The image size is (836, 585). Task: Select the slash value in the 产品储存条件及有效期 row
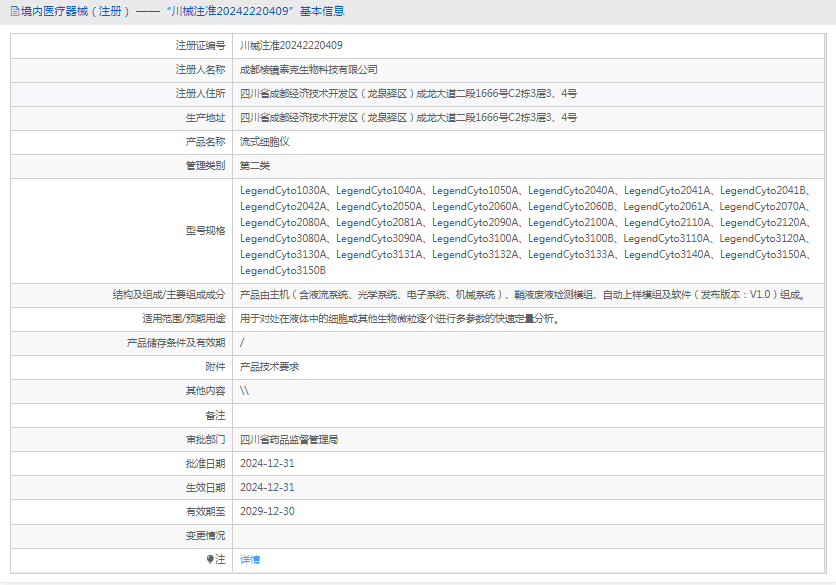pos(242,342)
